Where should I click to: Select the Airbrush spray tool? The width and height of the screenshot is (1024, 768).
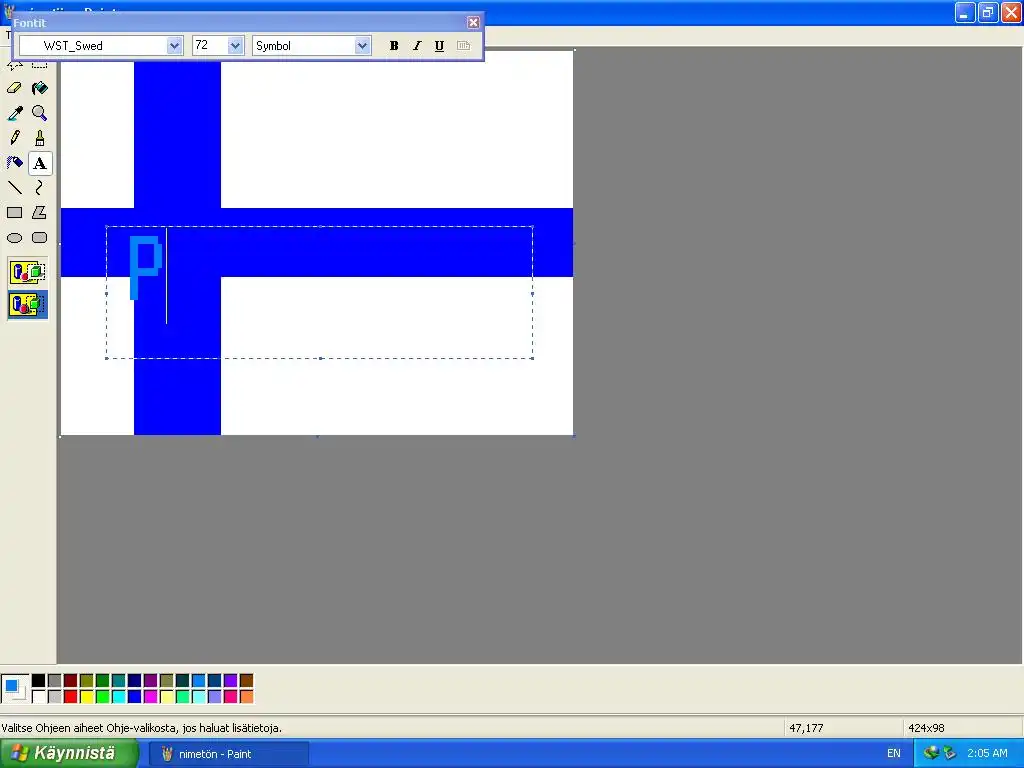[14, 163]
